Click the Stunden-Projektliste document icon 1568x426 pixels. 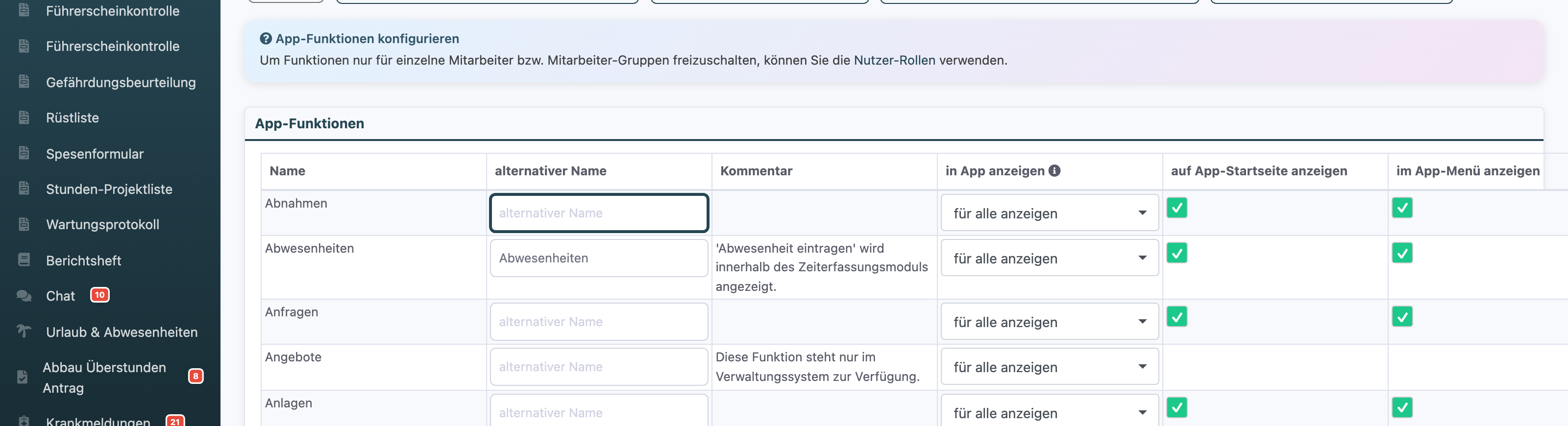(x=24, y=188)
